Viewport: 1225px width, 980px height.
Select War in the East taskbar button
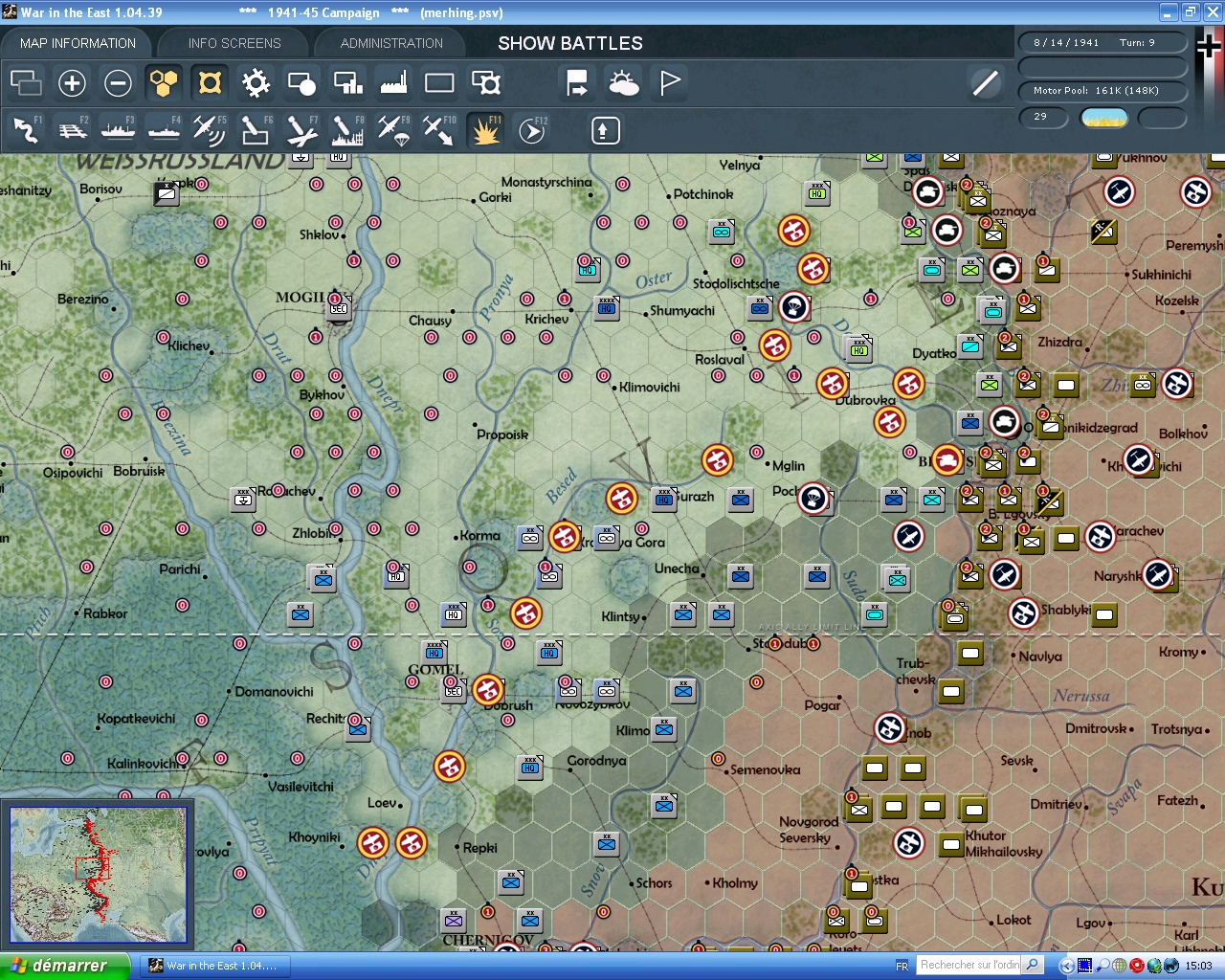pos(216,966)
